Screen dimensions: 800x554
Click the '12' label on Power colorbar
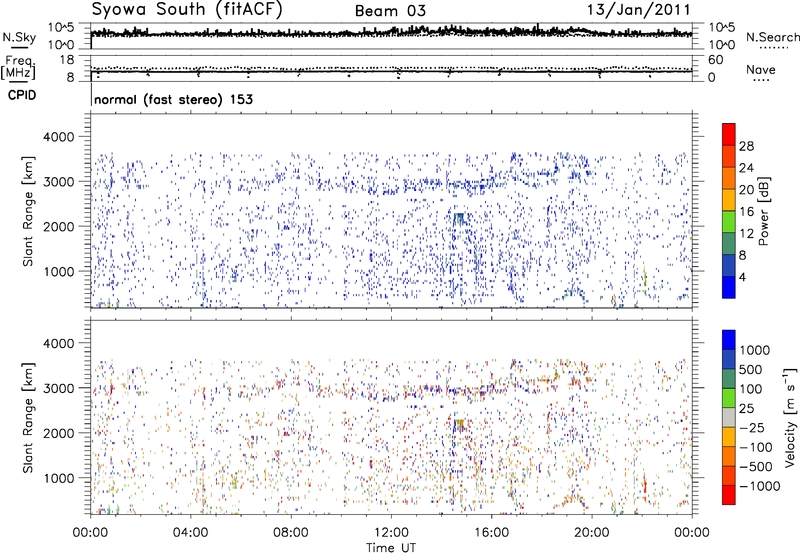[746, 233]
